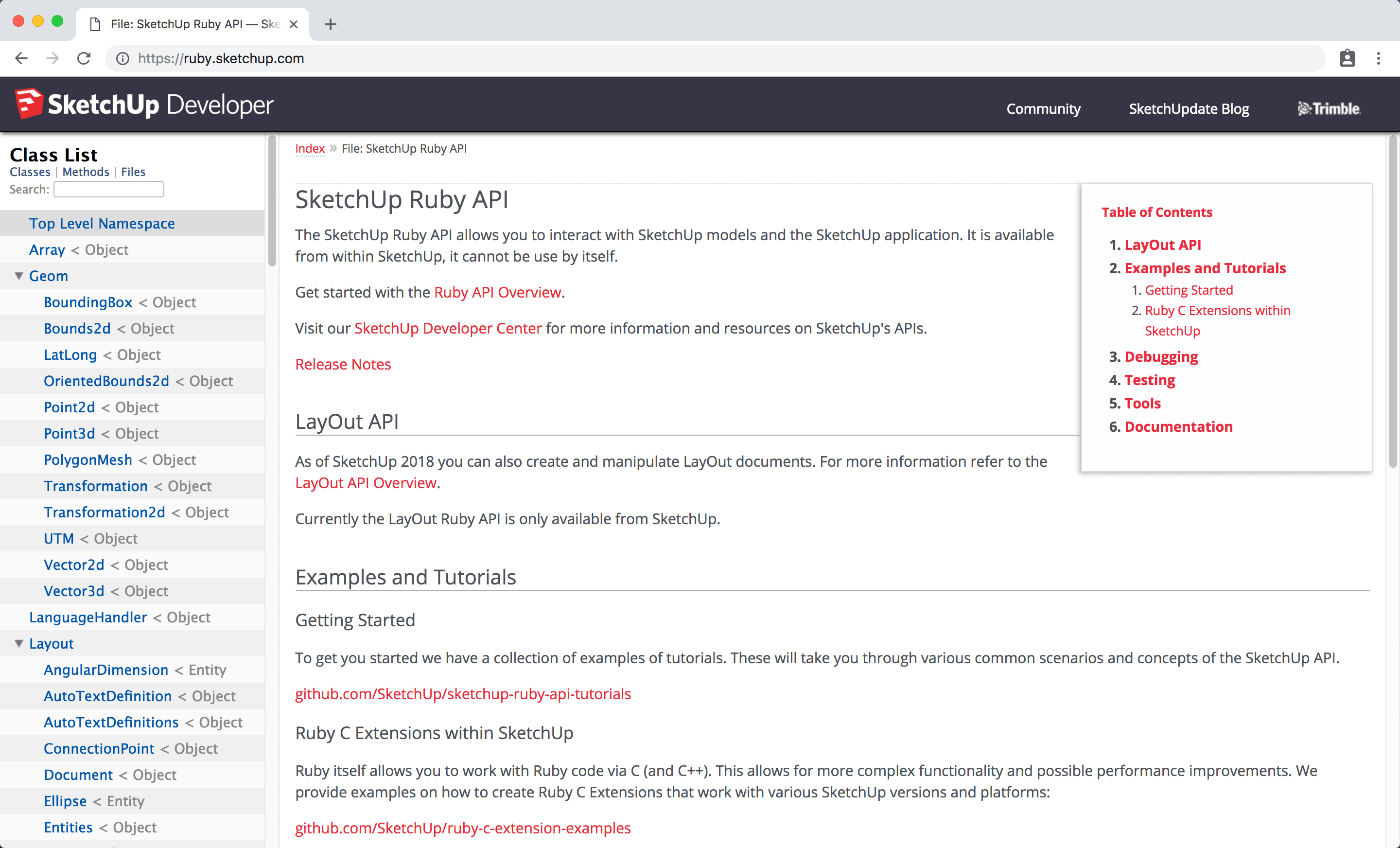
Task: Open the OrientedBounds2d class entry
Action: 106,381
